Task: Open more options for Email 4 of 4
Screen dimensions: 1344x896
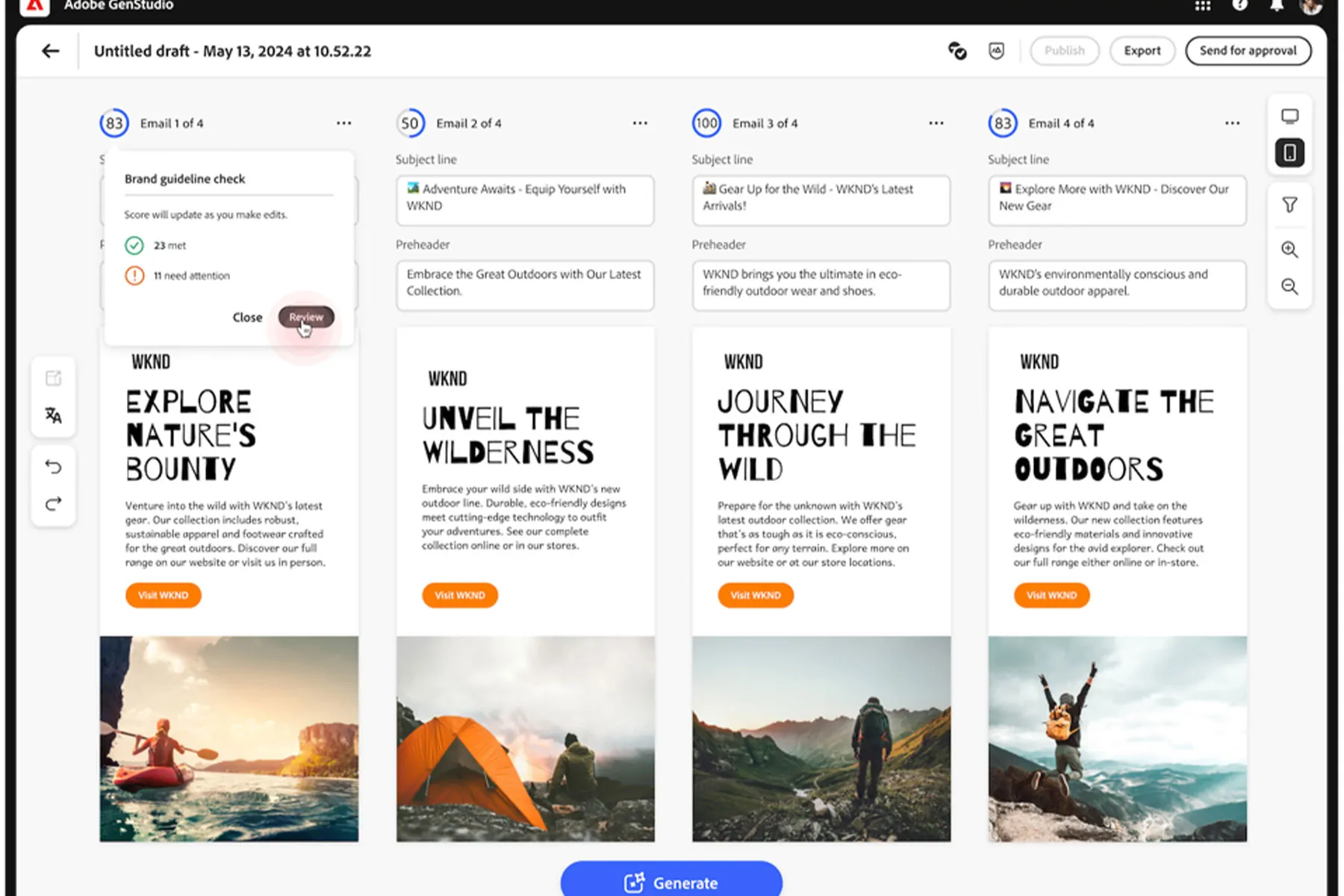Action: (x=1232, y=123)
